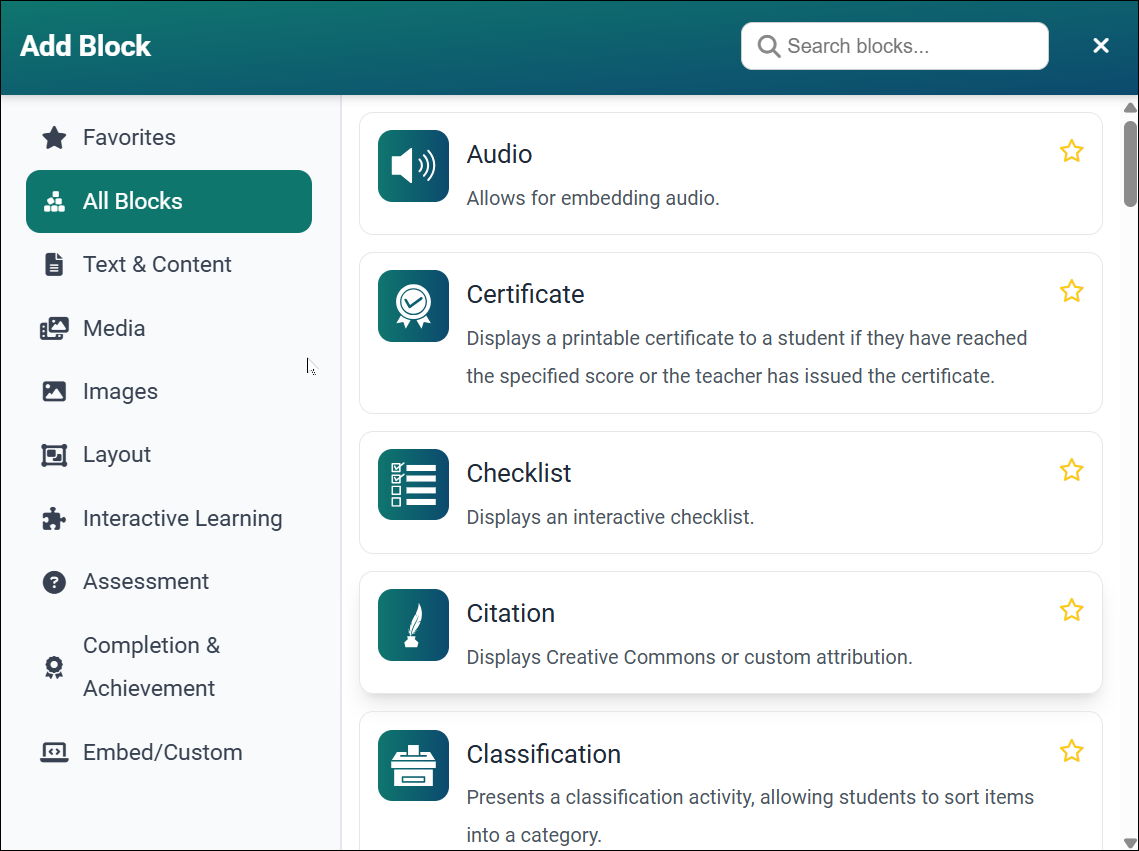Select the All Blocks category
Image resolution: width=1139 pixels, height=851 pixels.
169,201
